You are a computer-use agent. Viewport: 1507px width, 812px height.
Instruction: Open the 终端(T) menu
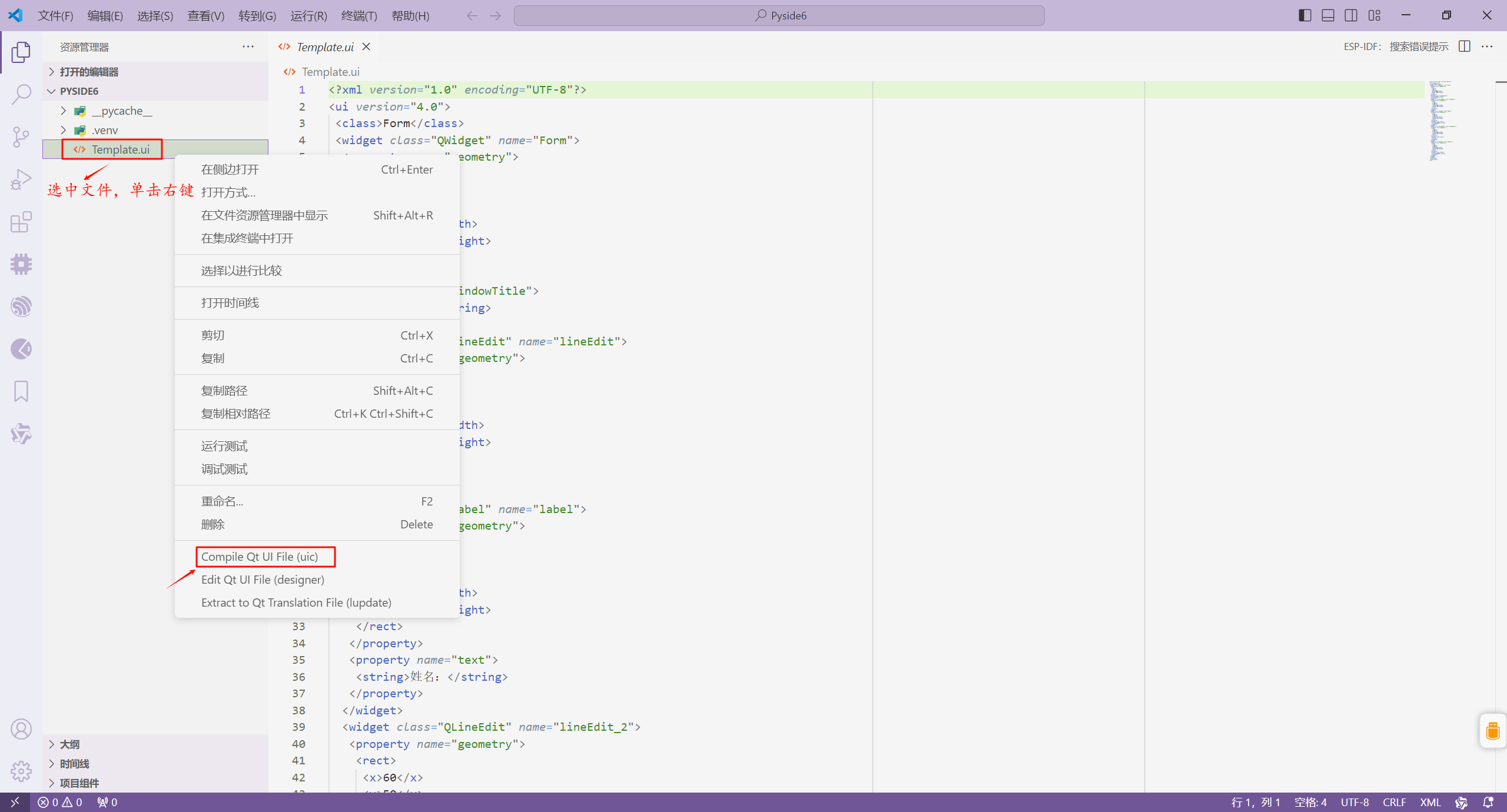click(359, 16)
